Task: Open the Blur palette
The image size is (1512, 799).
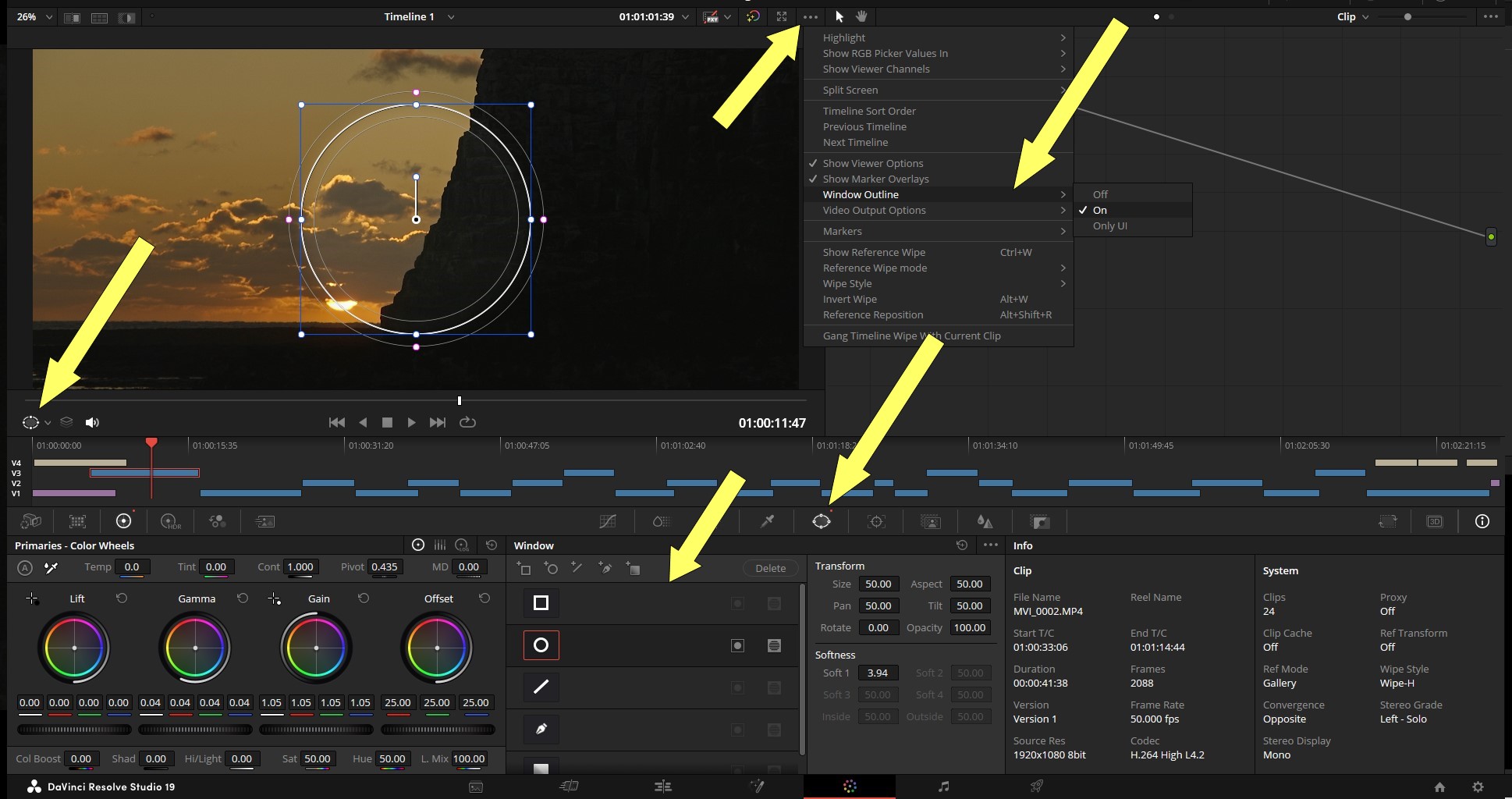Action: point(985,521)
